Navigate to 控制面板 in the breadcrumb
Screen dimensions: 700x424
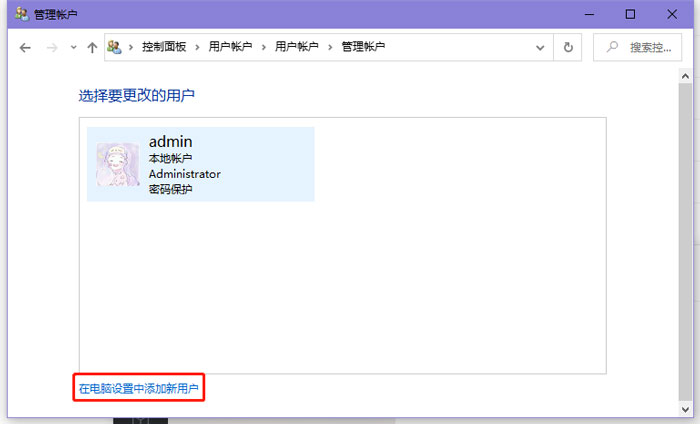(x=164, y=47)
